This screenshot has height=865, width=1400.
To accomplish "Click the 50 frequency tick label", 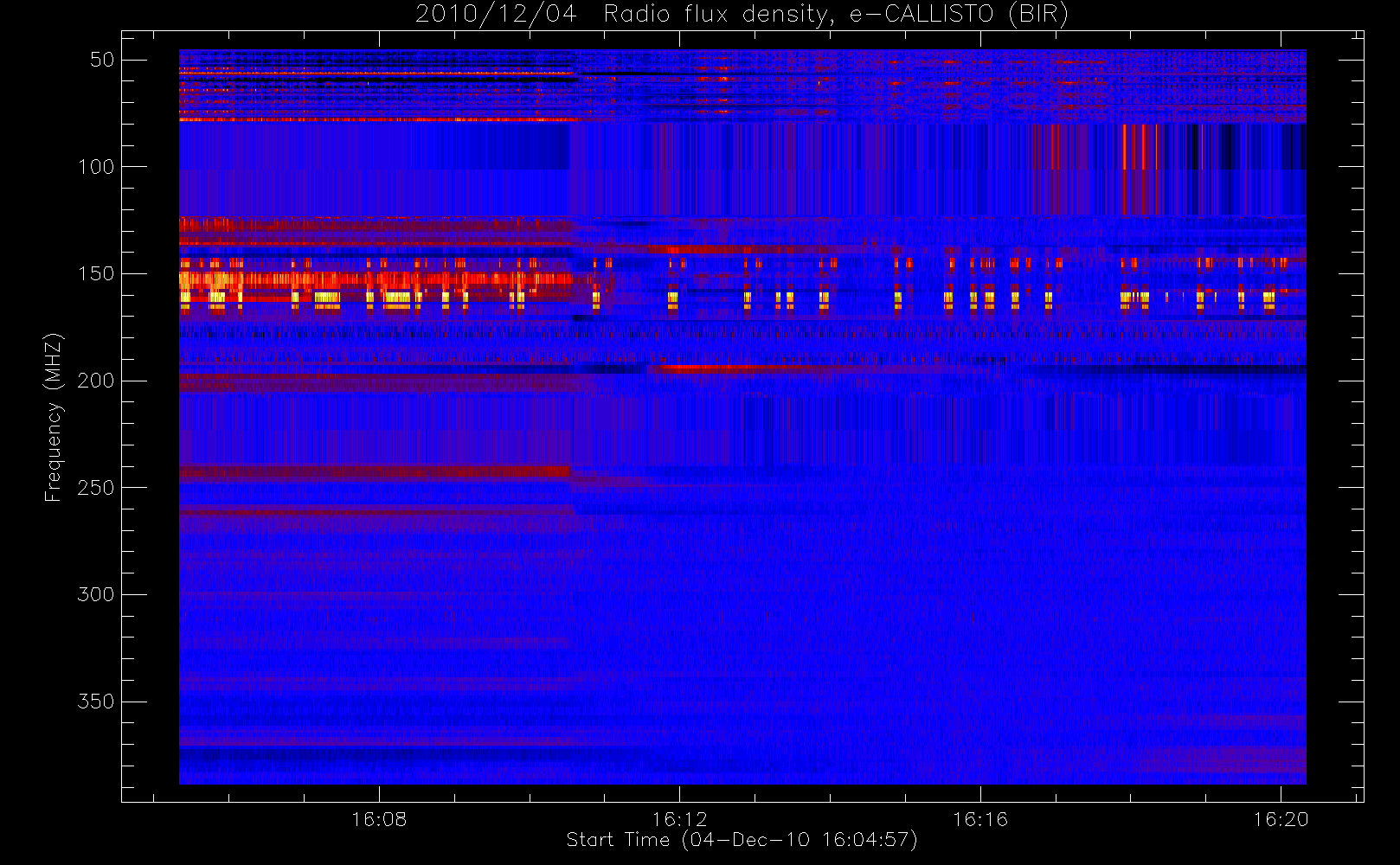I will coord(102,60).
